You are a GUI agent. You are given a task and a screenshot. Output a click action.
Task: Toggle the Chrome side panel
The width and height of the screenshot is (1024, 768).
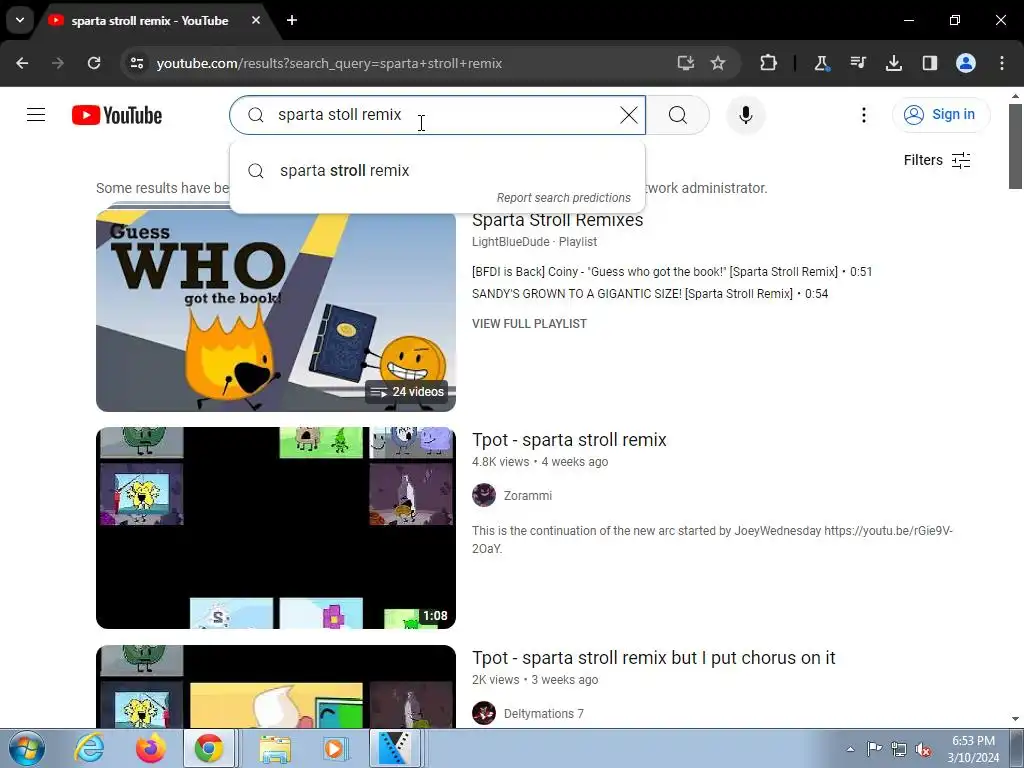coord(929,63)
